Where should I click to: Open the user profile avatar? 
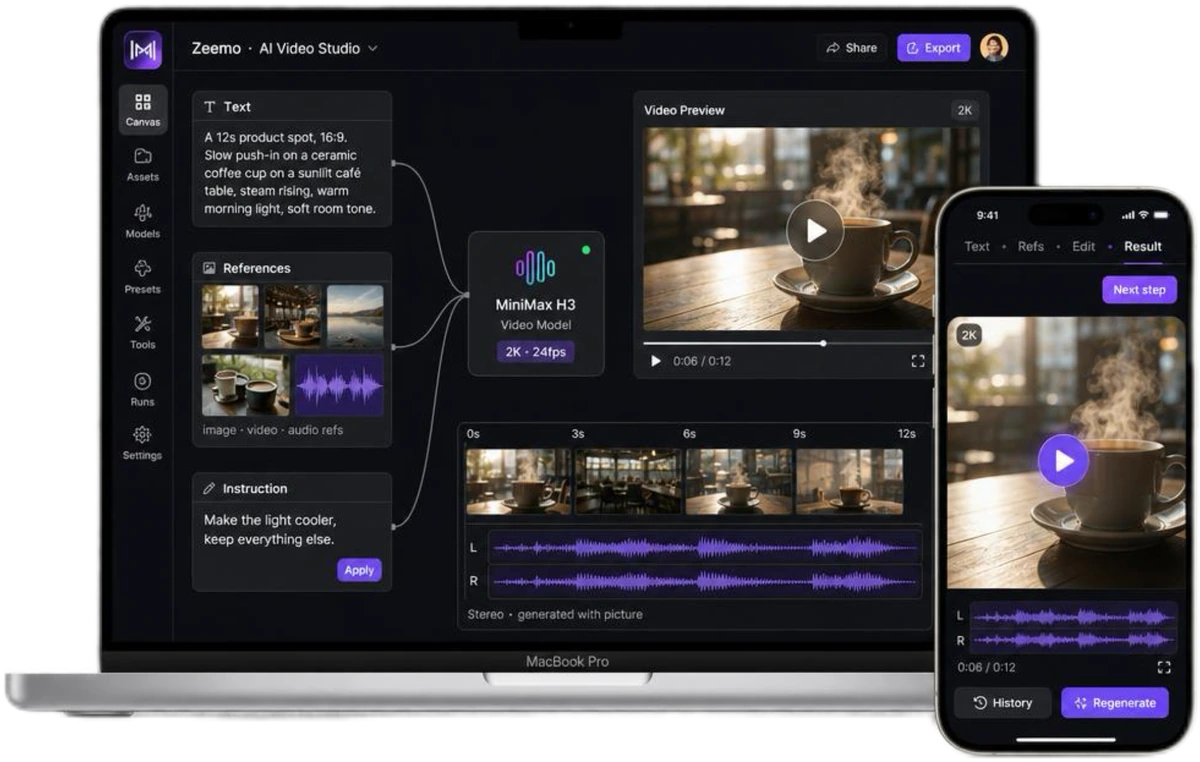click(x=994, y=47)
